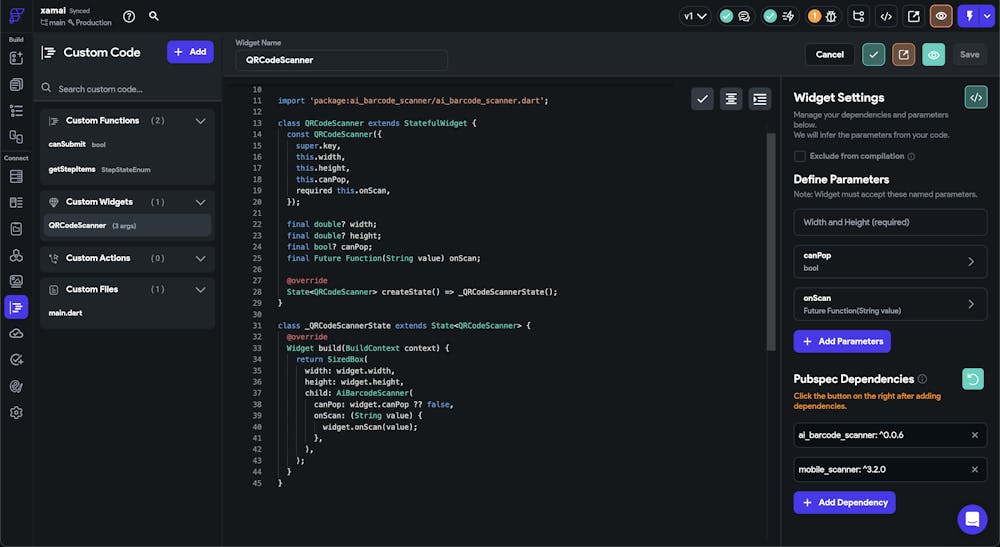The width and height of the screenshot is (1000, 547).
Task: Click the refresh dependencies icon beside Pubspec Dependencies
Action: coord(972,379)
